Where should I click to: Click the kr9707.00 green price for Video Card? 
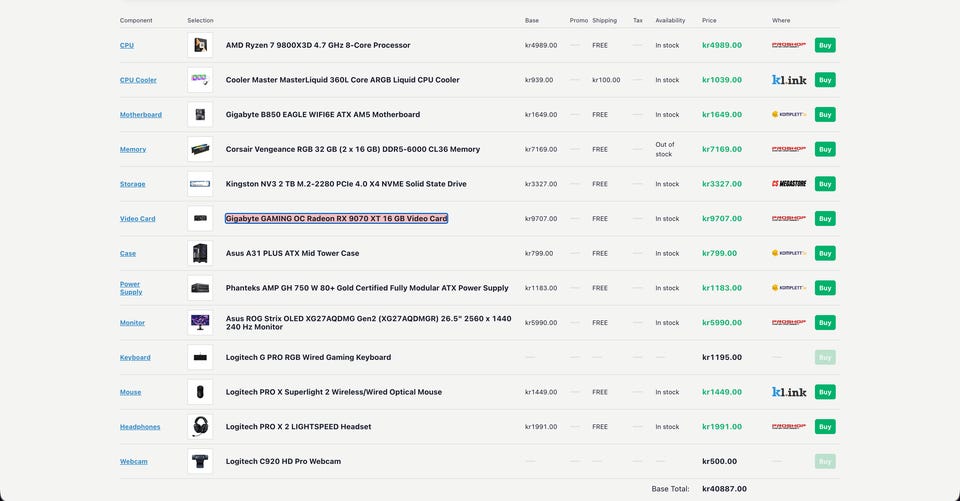coord(722,219)
